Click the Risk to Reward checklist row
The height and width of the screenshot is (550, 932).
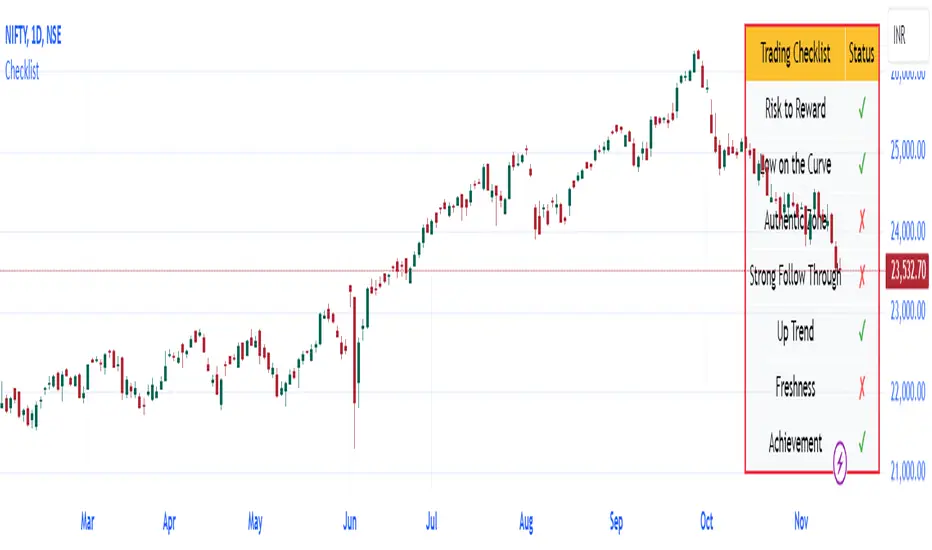click(x=795, y=110)
